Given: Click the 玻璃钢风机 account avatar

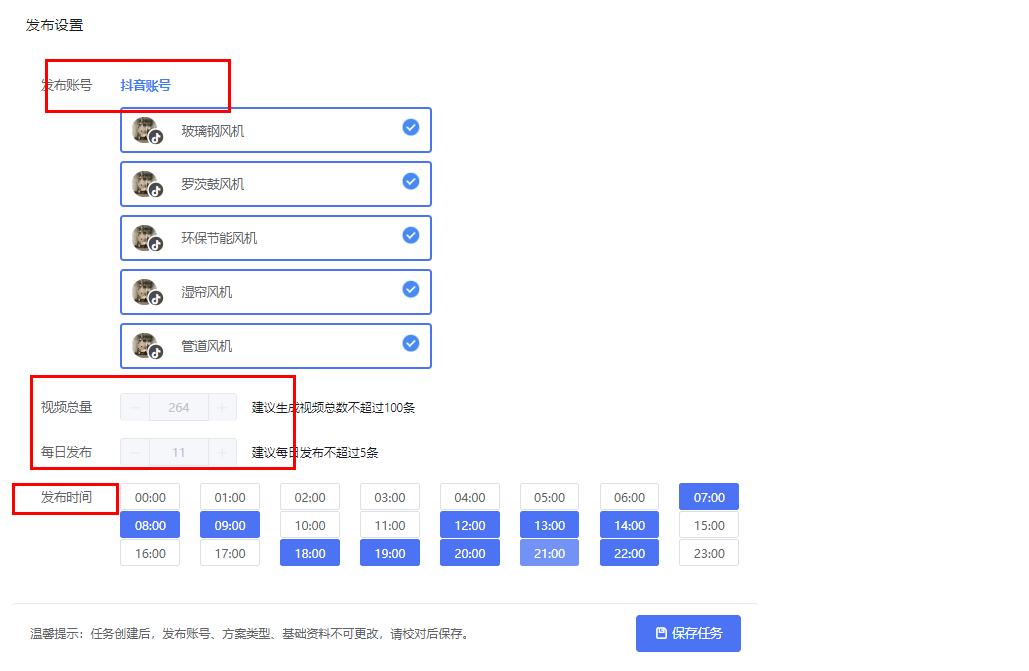Looking at the screenshot, I should [x=146, y=129].
